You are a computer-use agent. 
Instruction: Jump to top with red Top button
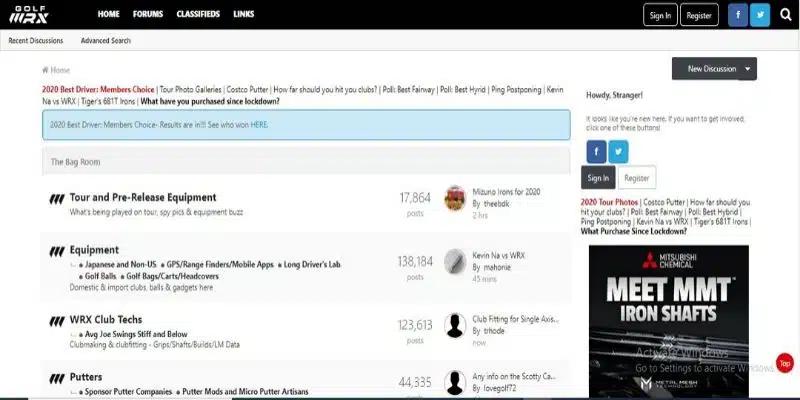785,363
